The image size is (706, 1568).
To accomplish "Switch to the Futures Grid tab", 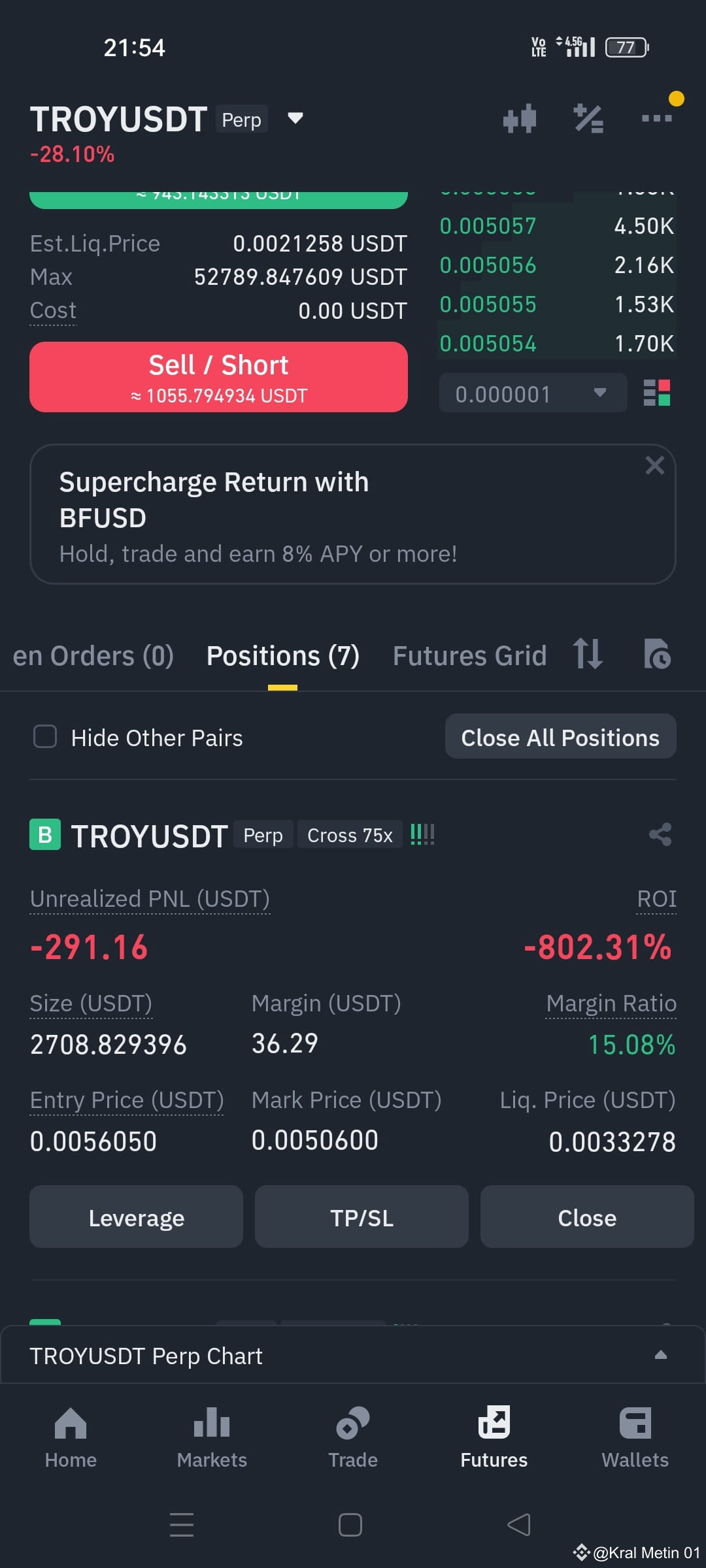I will pos(469,656).
